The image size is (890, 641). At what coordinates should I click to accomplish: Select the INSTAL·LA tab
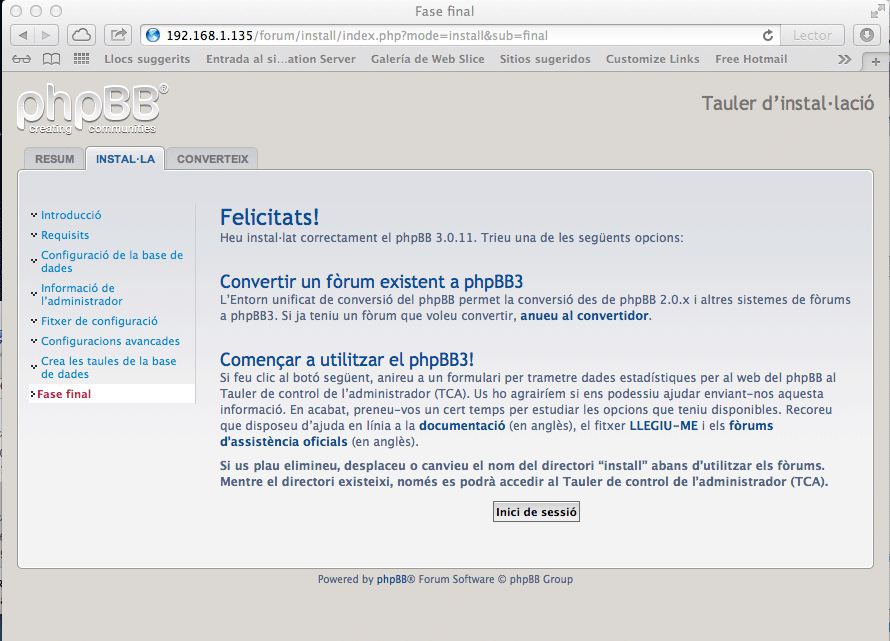125,159
